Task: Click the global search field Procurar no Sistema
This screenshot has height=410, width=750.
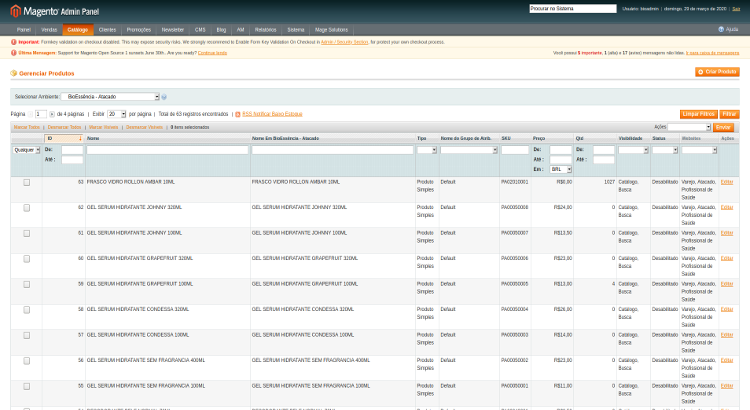Action: click(x=573, y=9)
